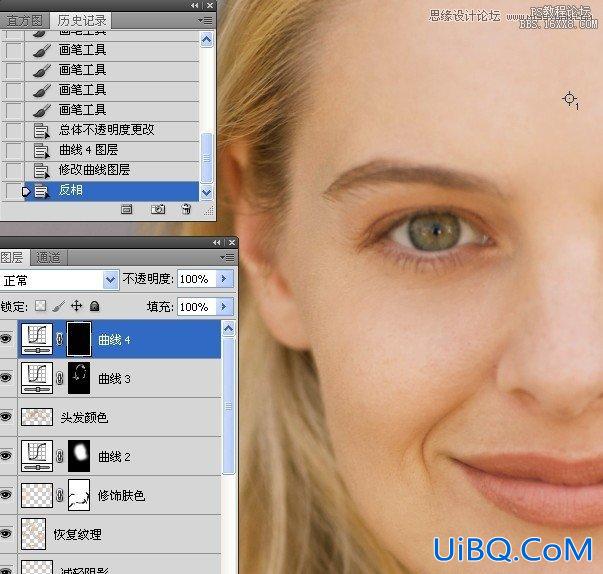
Task: Select the 头发颜色 layer name
Action: click(x=84, y=418)
